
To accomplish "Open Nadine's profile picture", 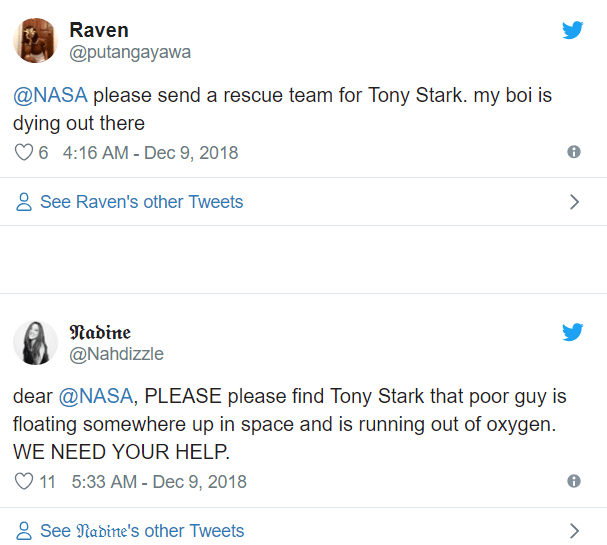I will 35,342.
